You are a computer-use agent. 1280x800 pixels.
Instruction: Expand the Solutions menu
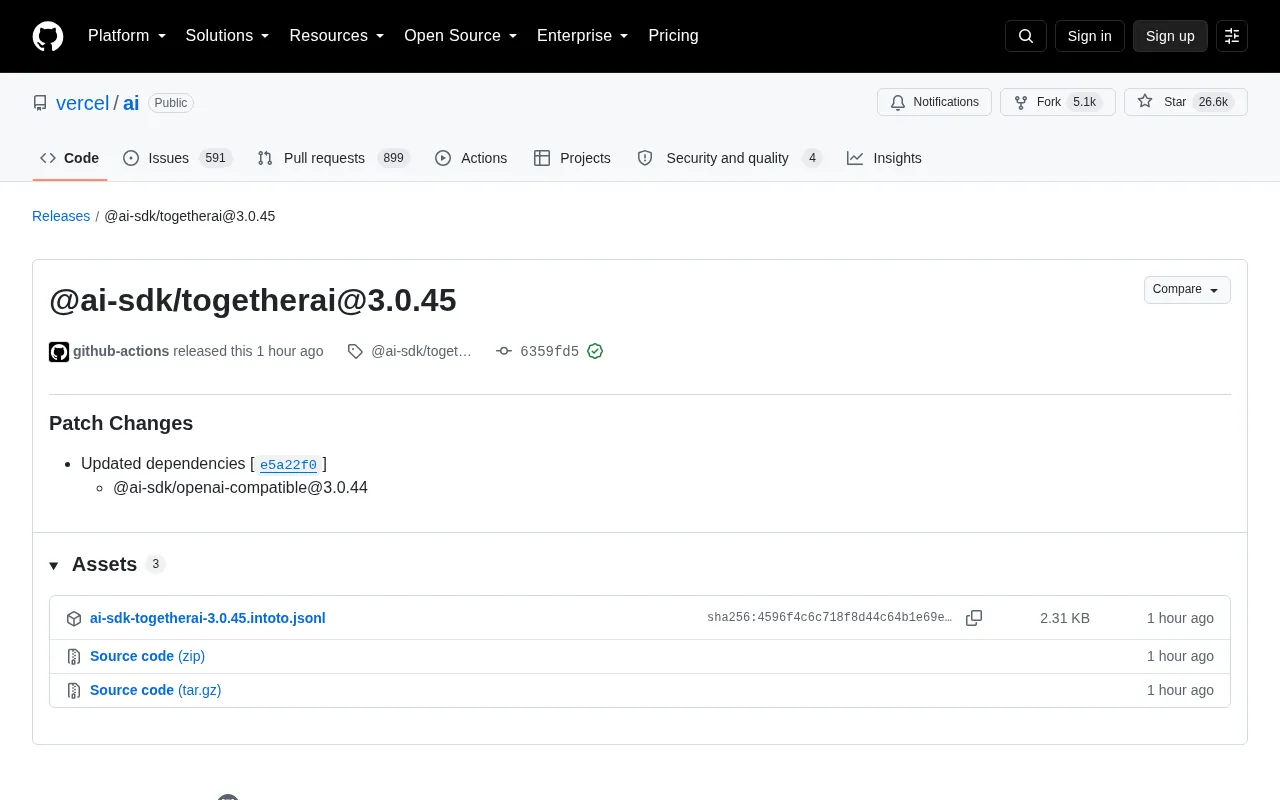point(228,36)
